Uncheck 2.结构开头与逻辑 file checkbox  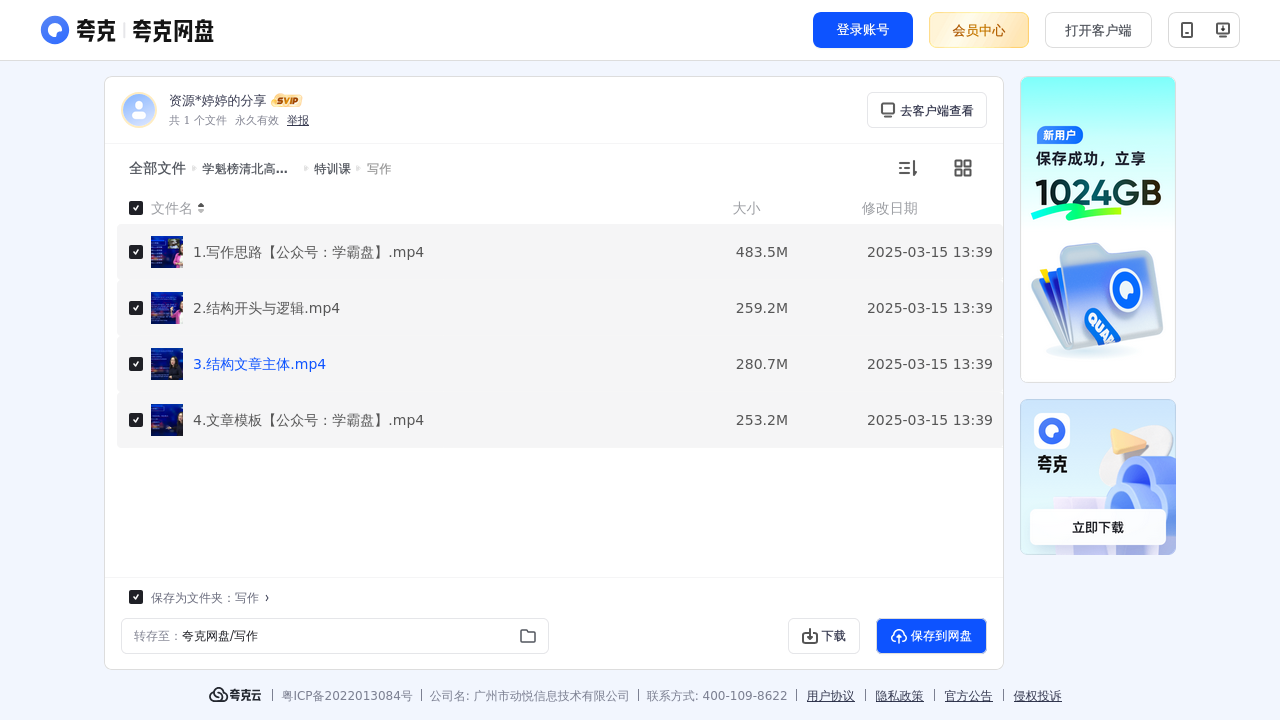pyautogui.click(x=136, y=308)
